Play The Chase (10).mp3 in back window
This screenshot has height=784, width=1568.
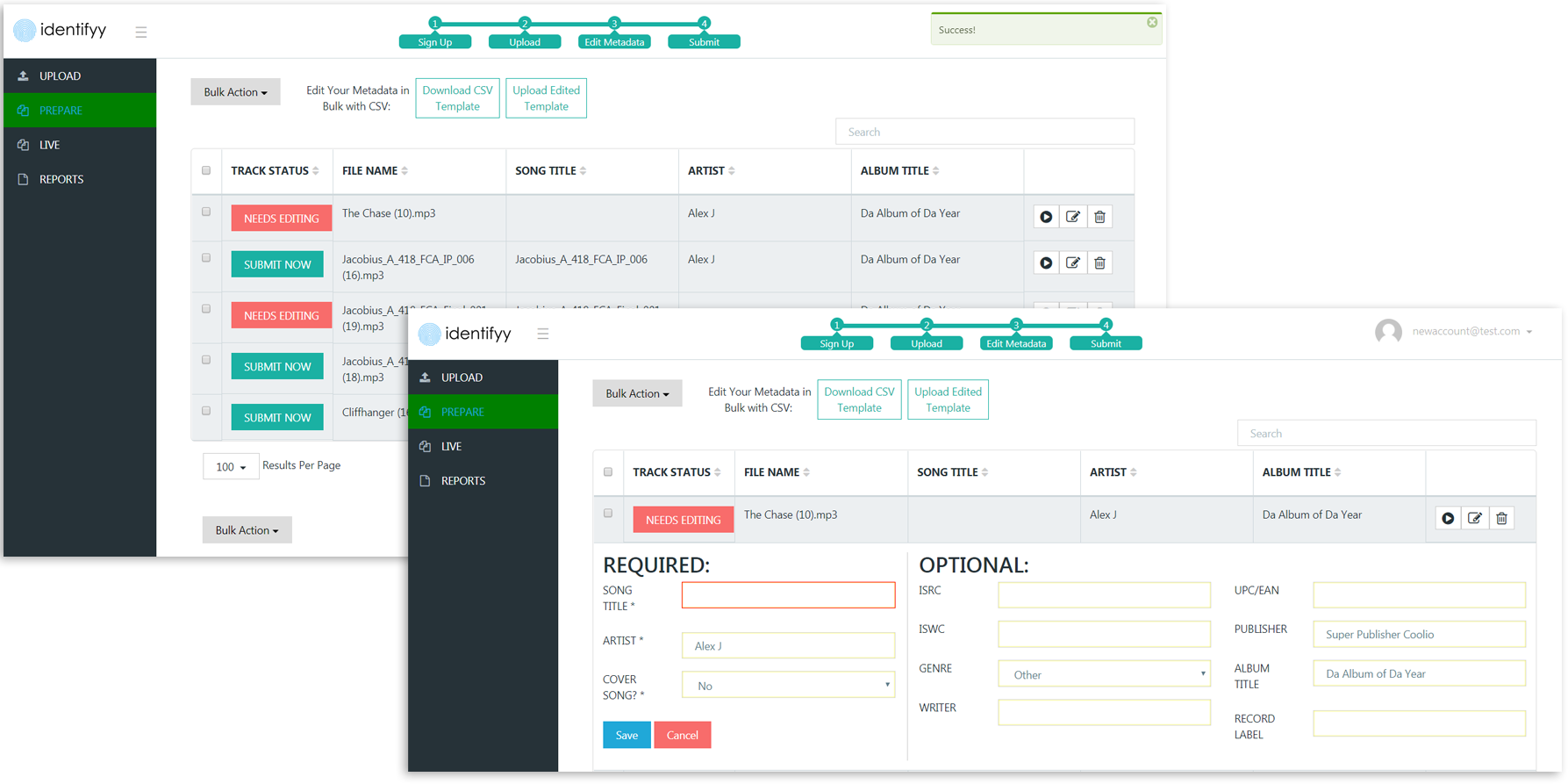tap(1046, 217)
